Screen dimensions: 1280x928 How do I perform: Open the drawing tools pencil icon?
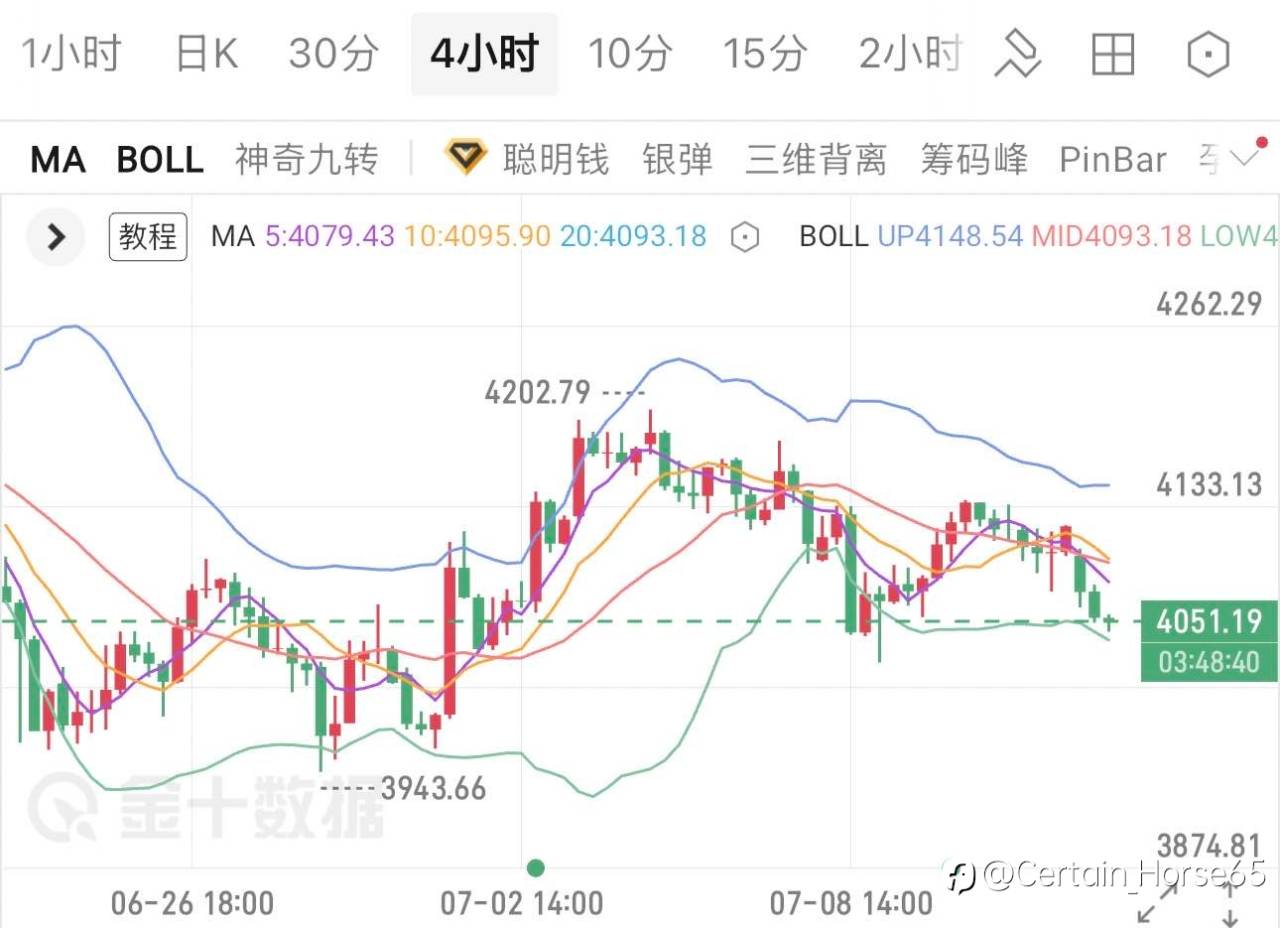point(1018,53)
